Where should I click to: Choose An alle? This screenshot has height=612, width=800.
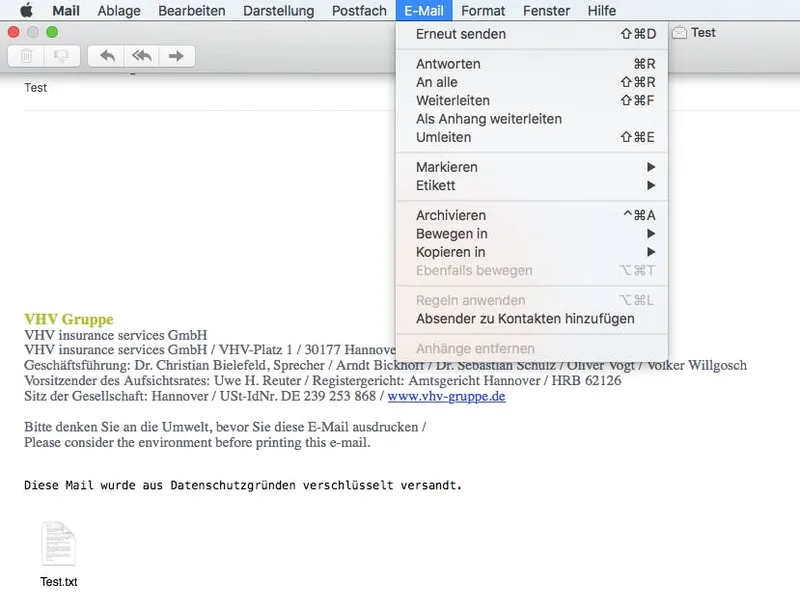click(x=532, y=82)
